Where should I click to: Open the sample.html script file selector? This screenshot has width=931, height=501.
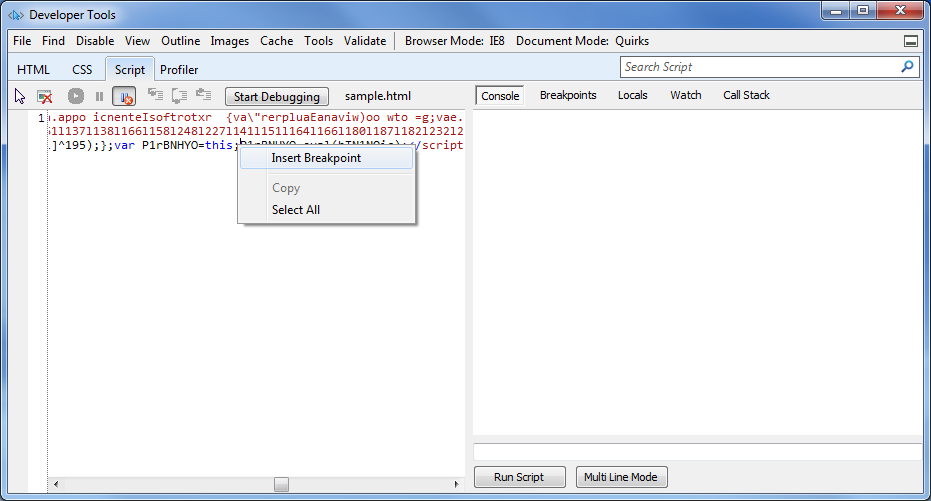tap(377, 97)
